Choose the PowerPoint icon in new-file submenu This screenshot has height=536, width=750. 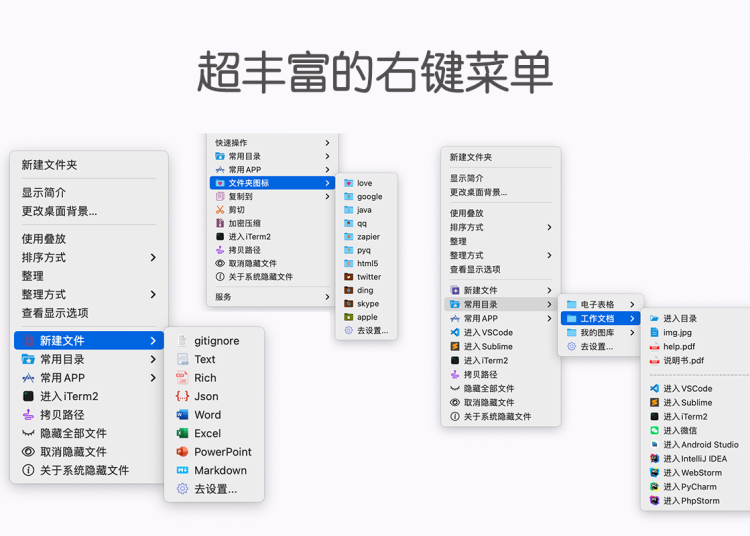[x=182, y=452]
